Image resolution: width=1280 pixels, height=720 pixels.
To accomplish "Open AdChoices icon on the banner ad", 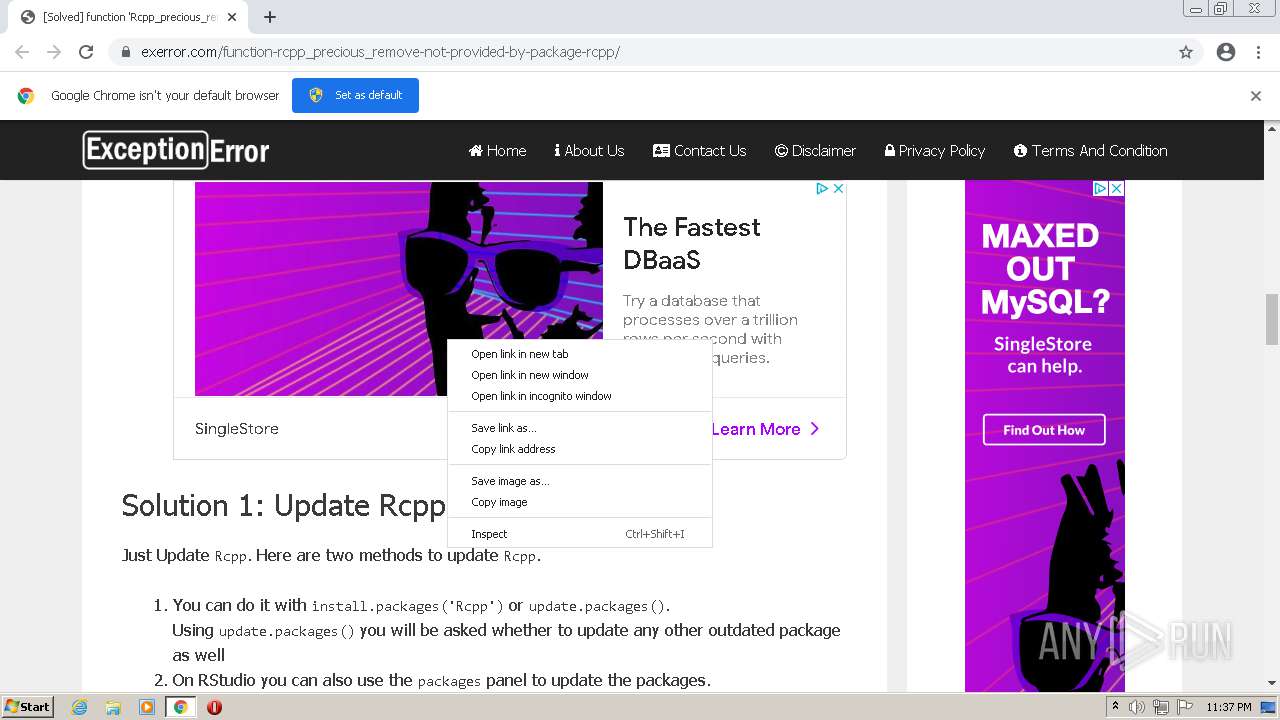I will coord(822,188).
